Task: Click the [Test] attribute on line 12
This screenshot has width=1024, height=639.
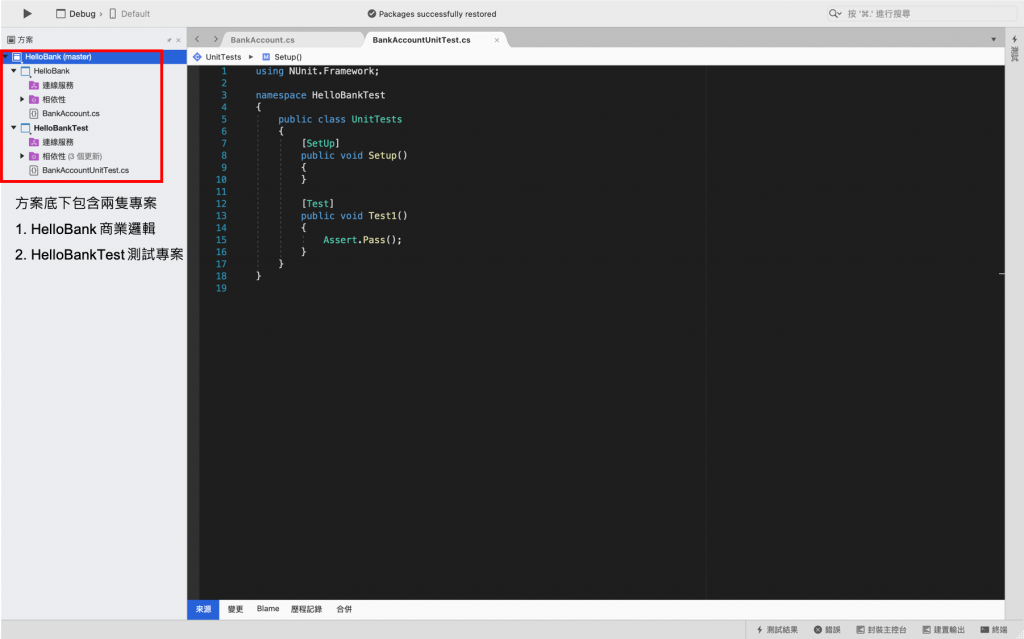Action: coord(317,204)
